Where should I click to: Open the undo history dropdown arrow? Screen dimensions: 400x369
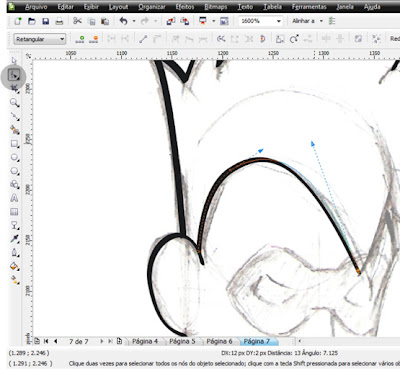pyautogui.click(x=134, y=21)
